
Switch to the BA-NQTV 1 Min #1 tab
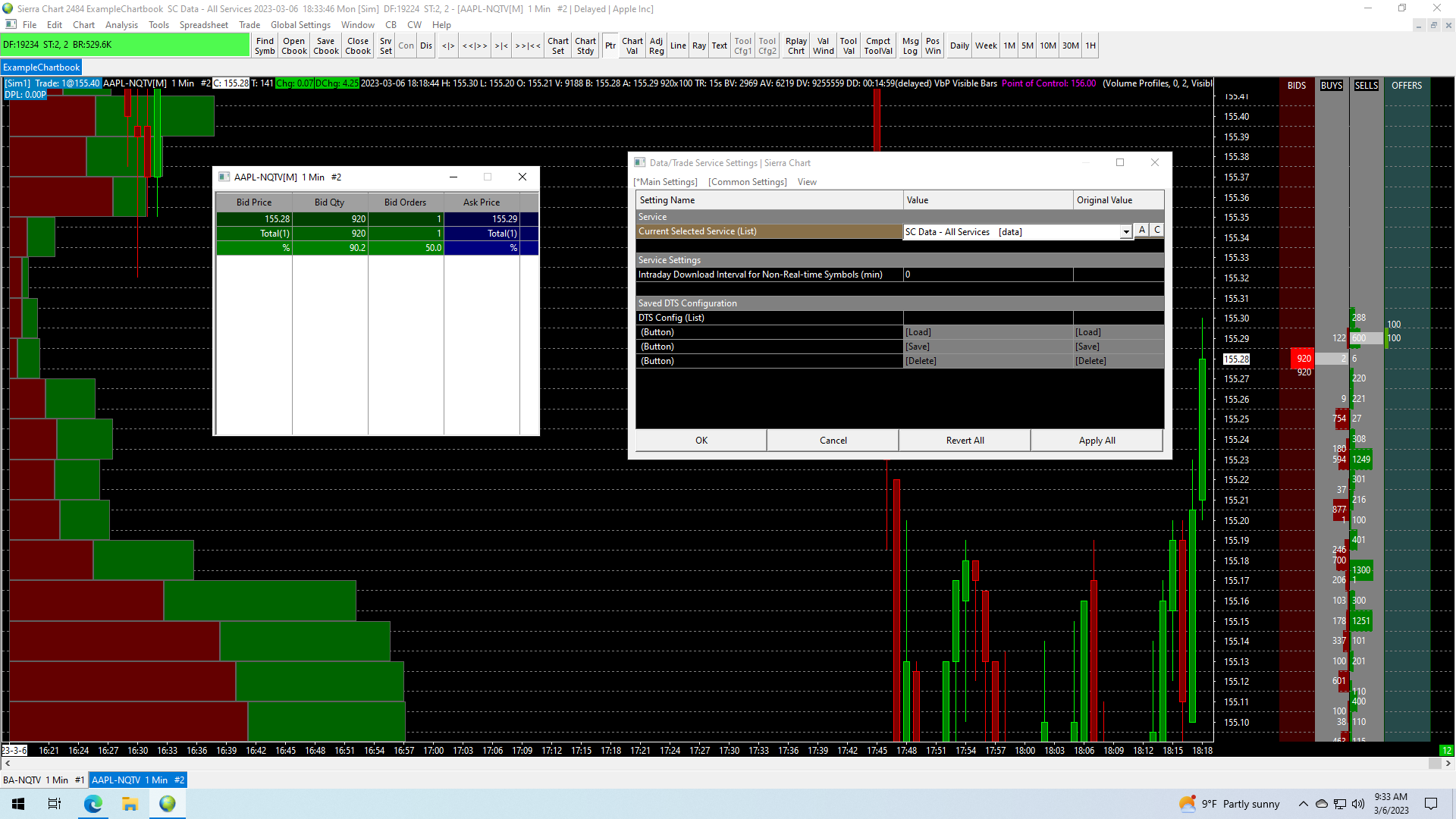click(44, 780)
